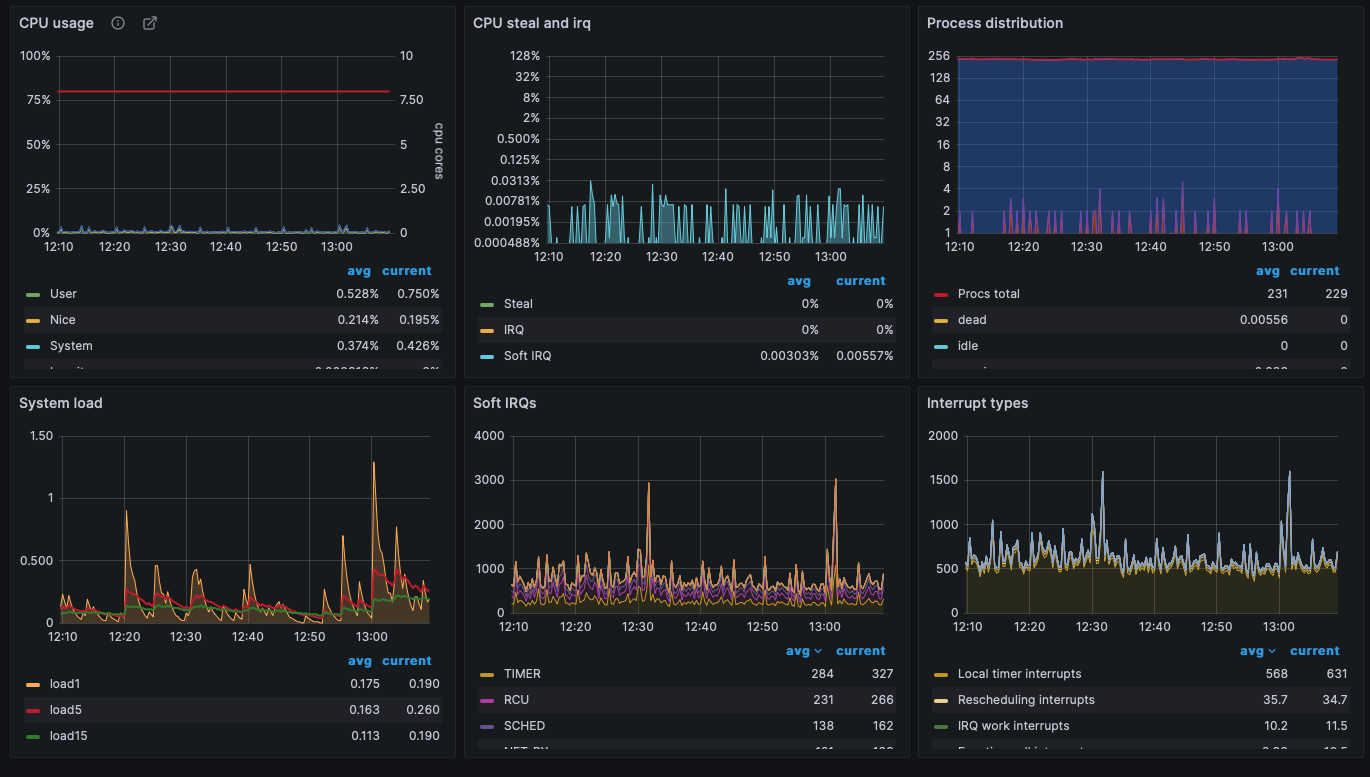Toggle the dead processes series label
This screenshot has height=777, width=1370.
[x=972, y=320]
